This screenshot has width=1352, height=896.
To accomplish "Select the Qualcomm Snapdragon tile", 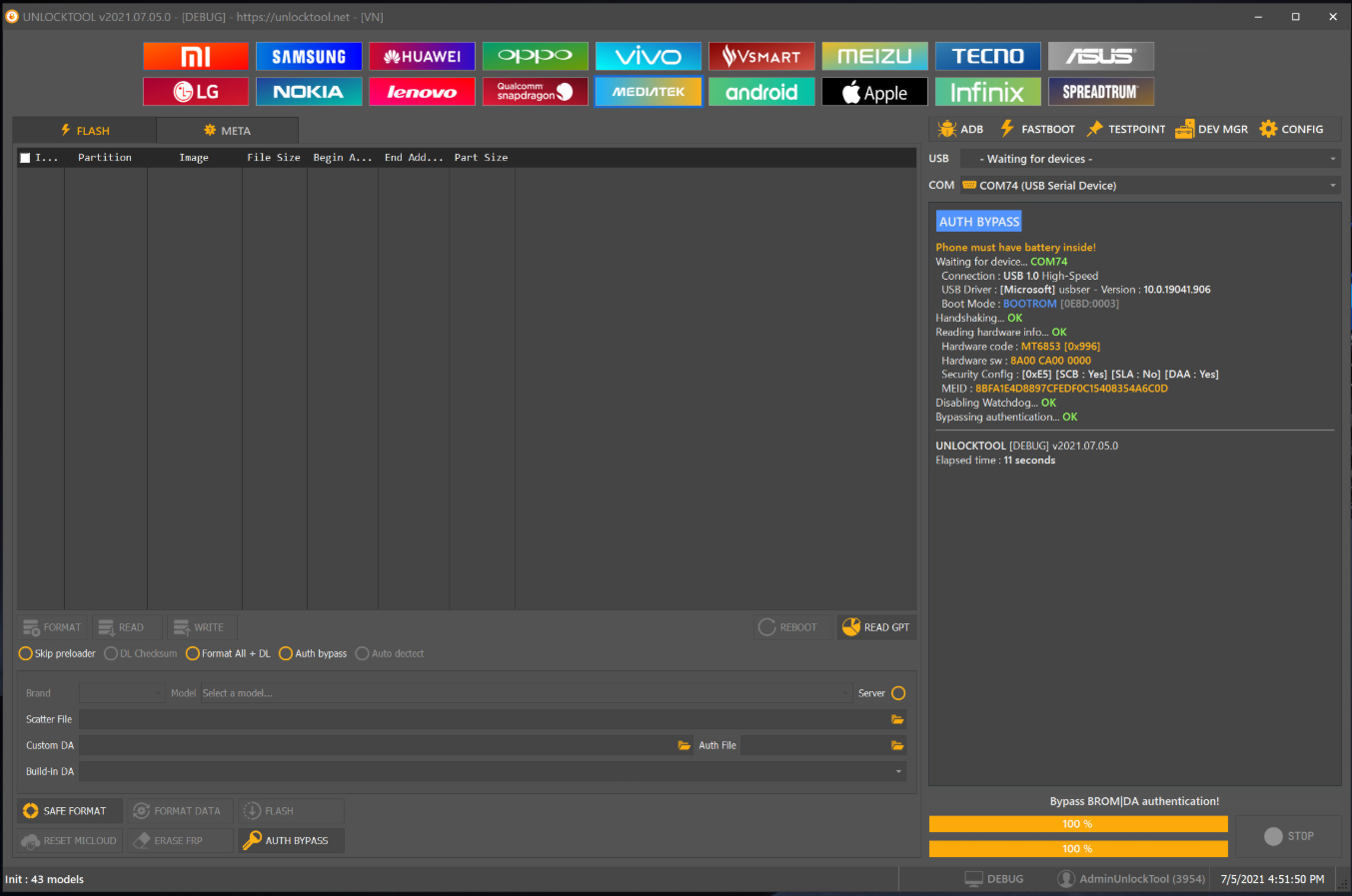I will coord(535,92).
